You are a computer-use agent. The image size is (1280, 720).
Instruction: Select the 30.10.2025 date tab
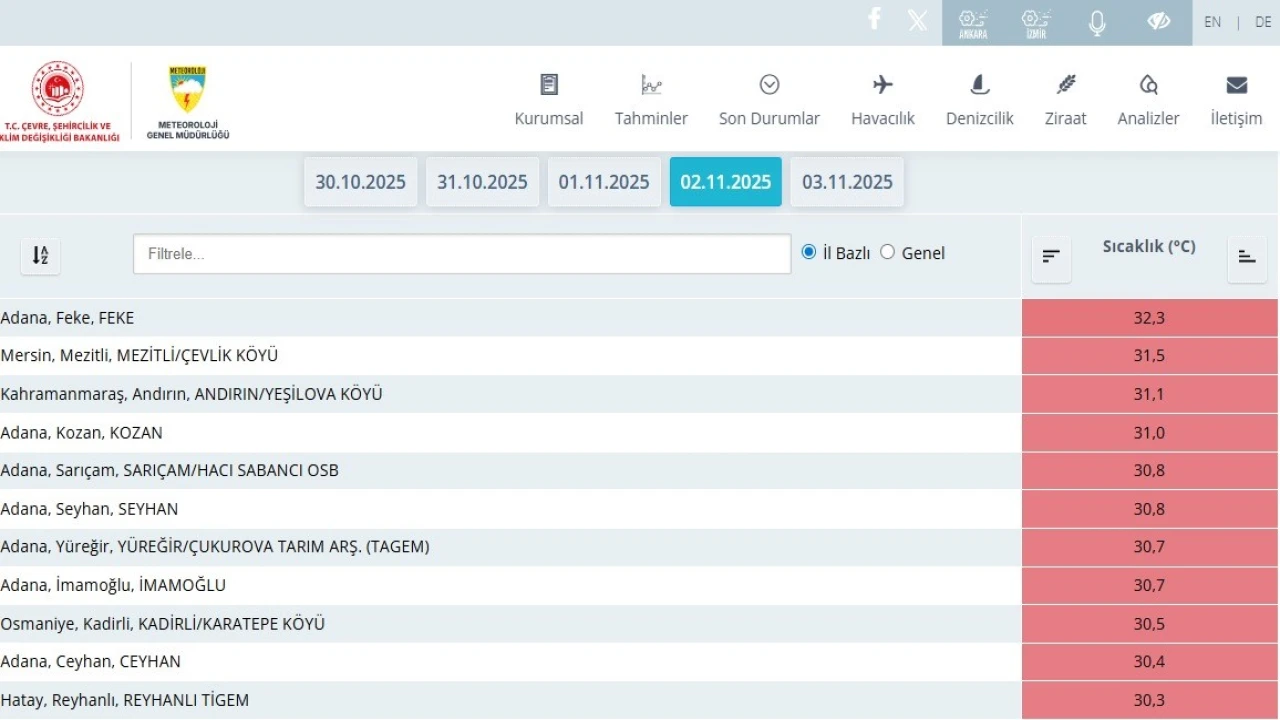point(361,182)
